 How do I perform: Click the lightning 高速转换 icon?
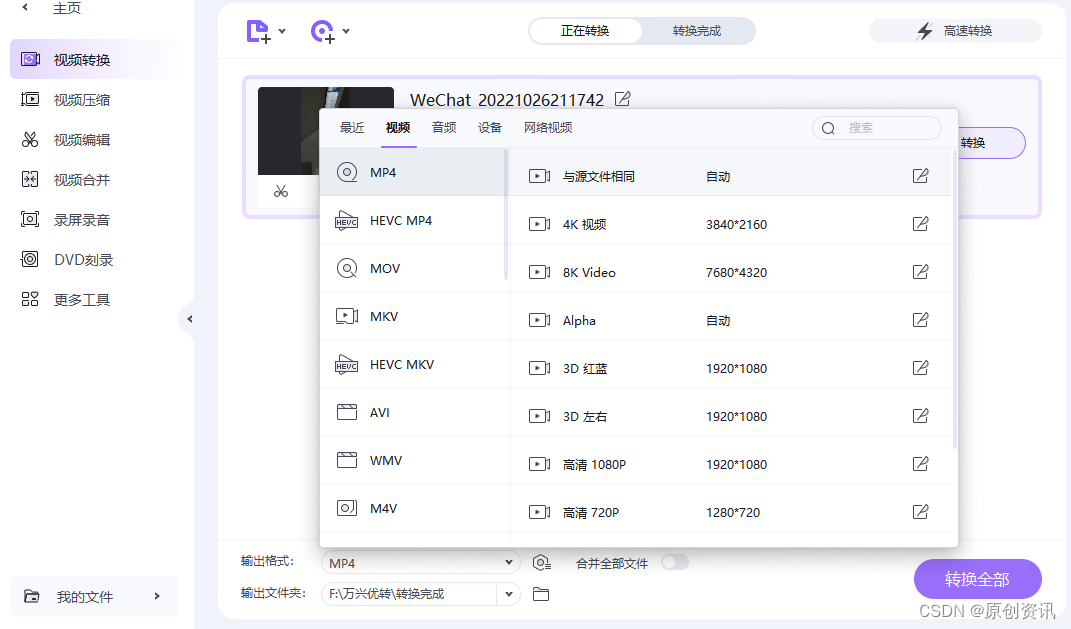[x=925, y=31]
